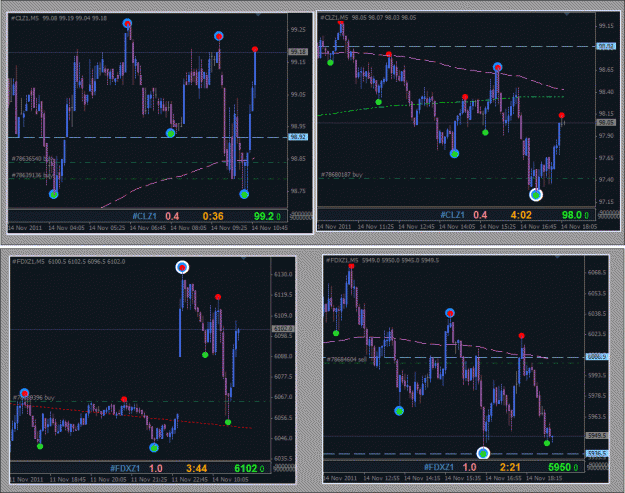625x493 pixels.
Task: Click the chart title '#CLZ1,M5 99.08 99.19 99.04 99.18'
Action: tap(59, 18)
